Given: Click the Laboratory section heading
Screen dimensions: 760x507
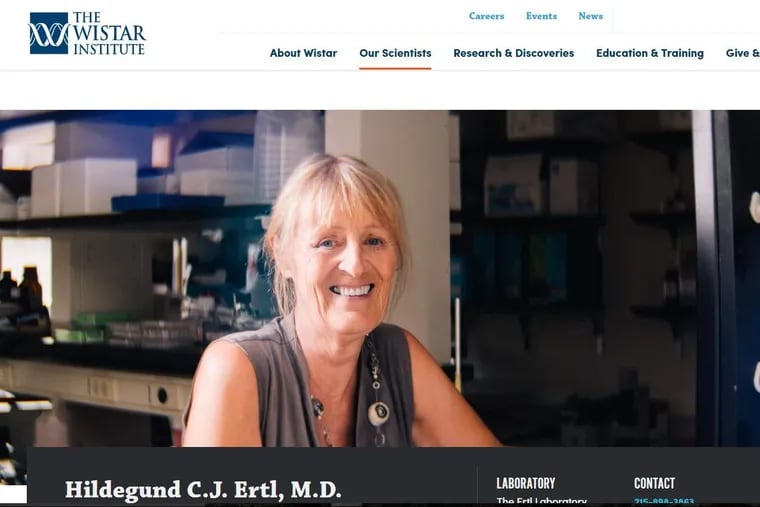Looking at the screenshot, I should 526,483.
